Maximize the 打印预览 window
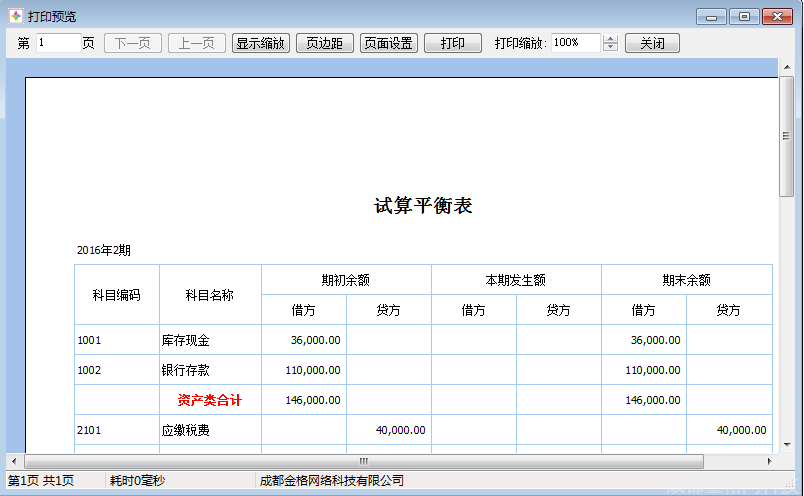 [x=743, y=16]
